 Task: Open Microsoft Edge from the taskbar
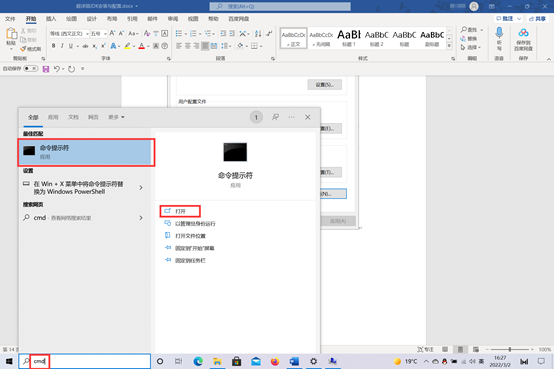[198, 361]
